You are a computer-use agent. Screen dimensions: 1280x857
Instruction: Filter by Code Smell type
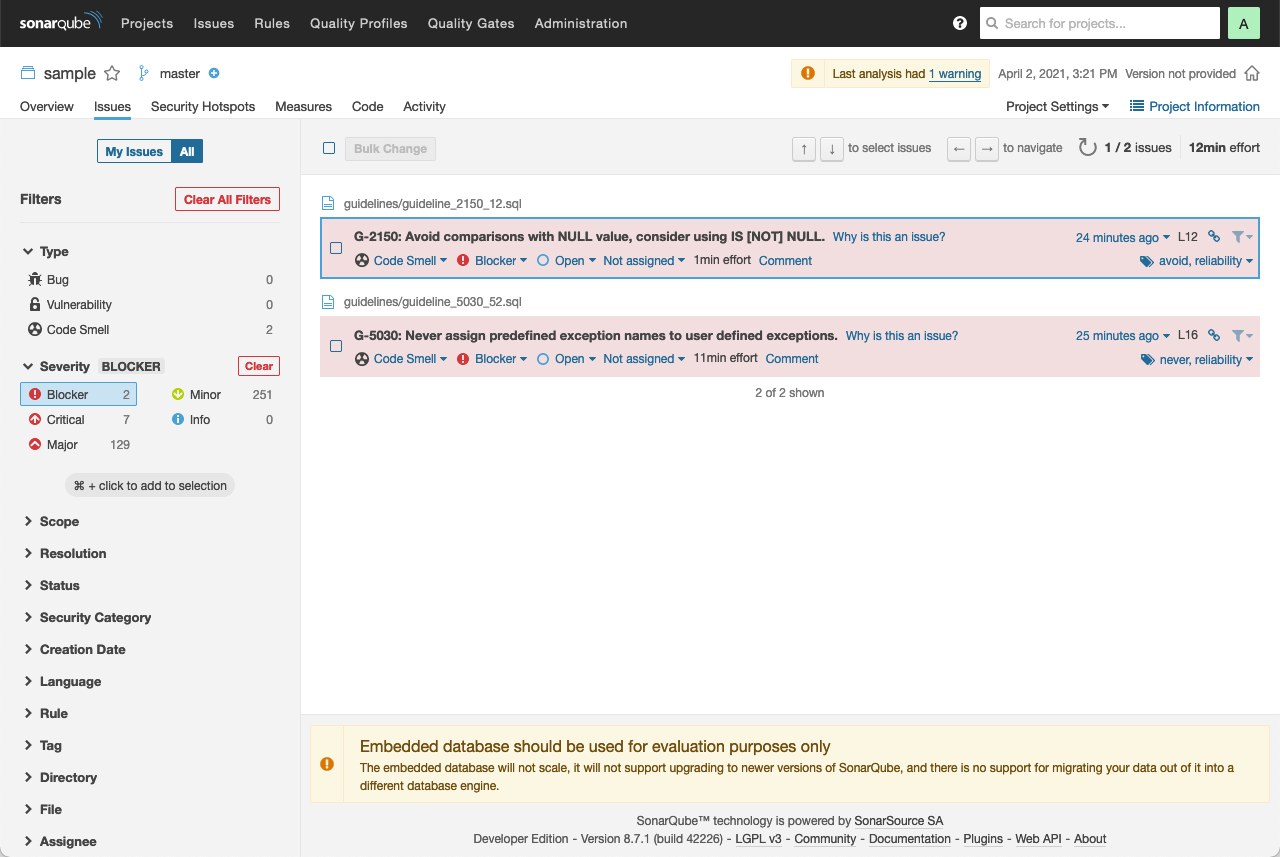(x=150, y=330)
